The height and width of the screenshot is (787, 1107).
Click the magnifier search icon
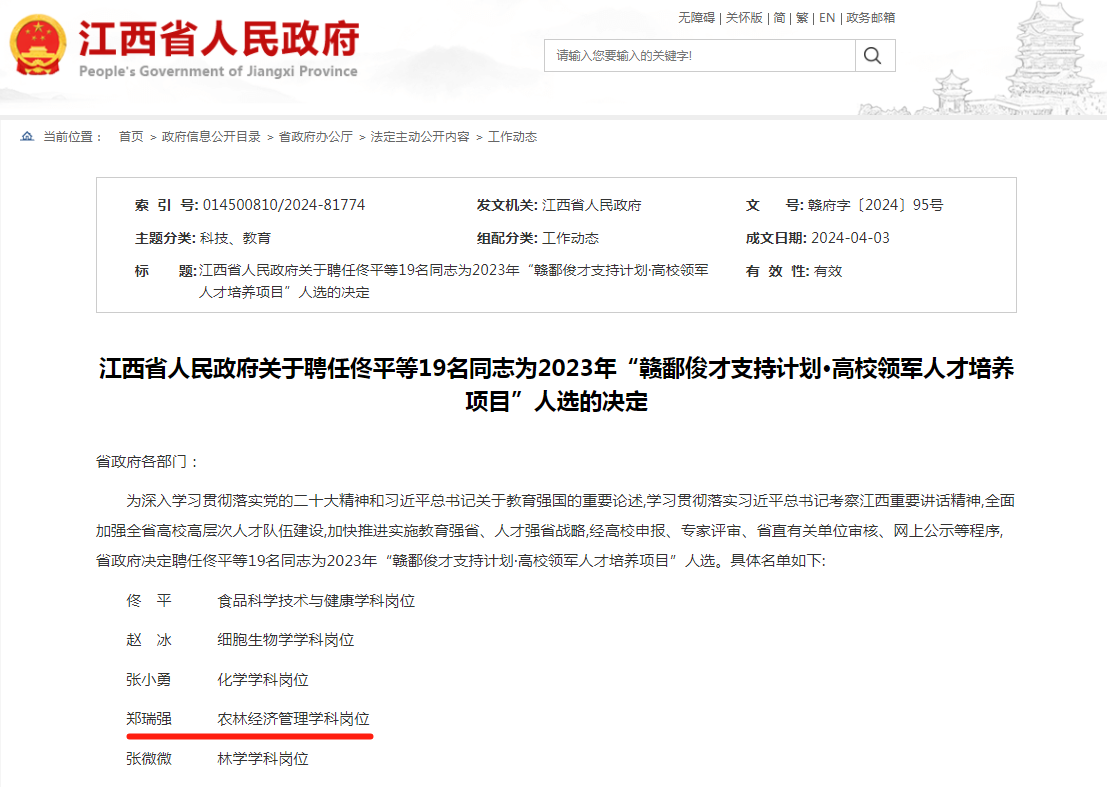click(874, 56)
